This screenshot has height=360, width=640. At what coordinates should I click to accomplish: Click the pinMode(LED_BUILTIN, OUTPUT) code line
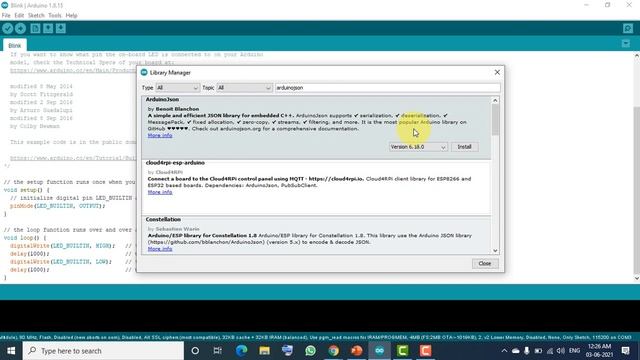(58, 206)
